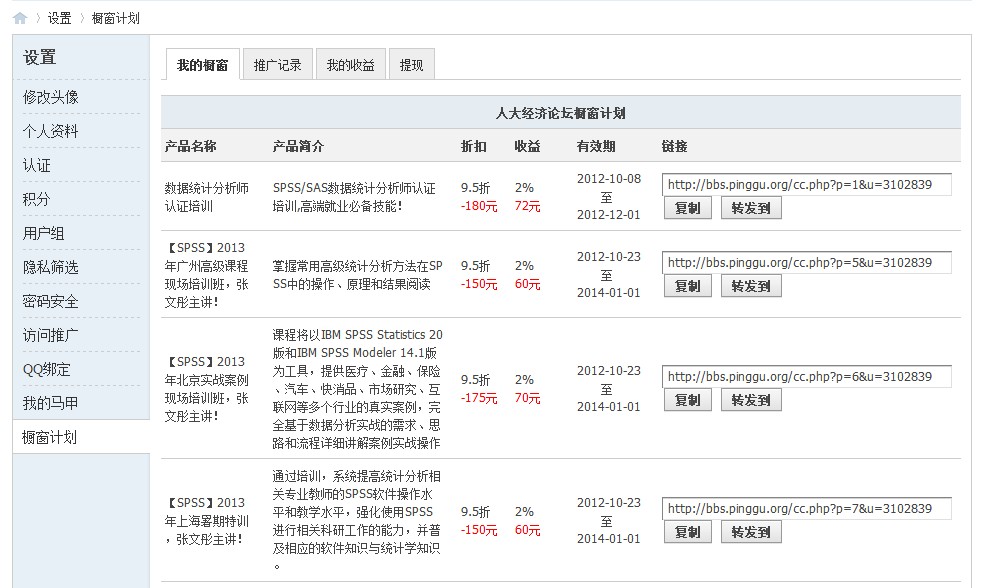Open 隐私筛选 settings page
Screen dimensions: 982x588
point(51,267)
